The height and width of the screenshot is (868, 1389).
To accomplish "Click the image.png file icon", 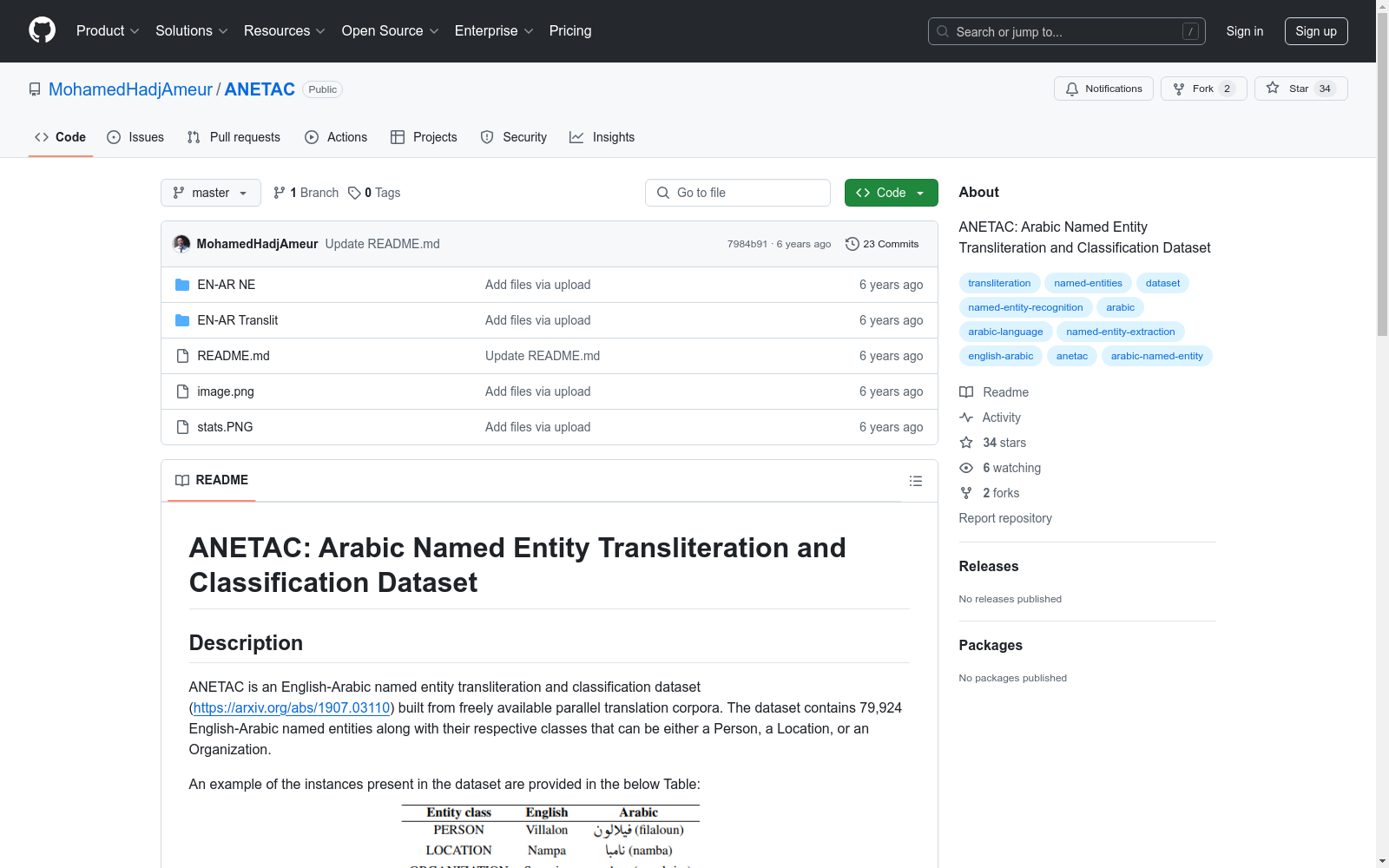I will click(182, 391).
